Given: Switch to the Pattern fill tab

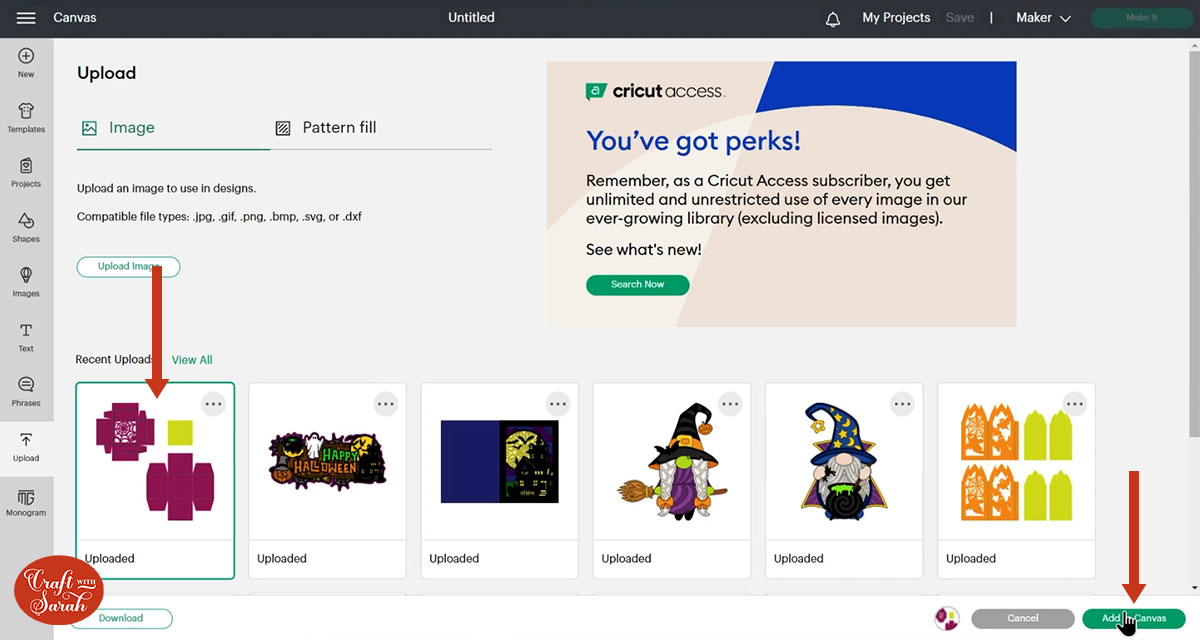Looking at the screenshot, I should 326,128.
